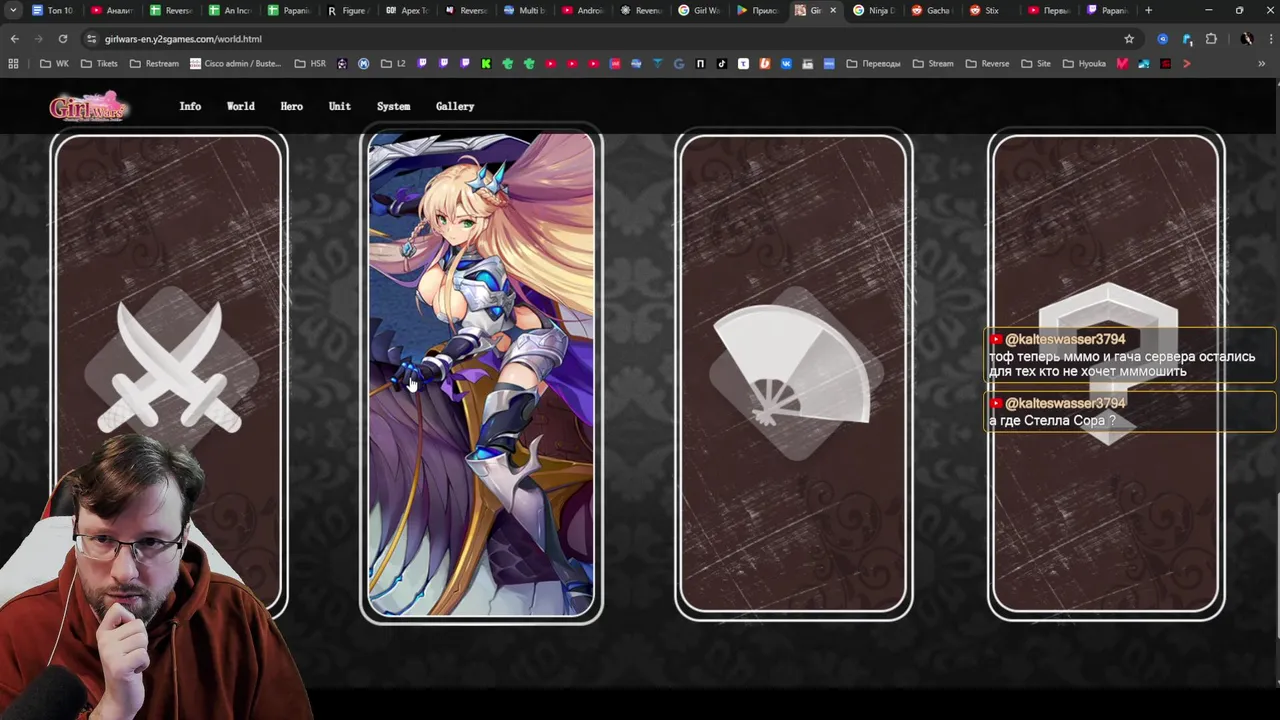Click the white П bookmark icon
The width and height of the screenshot is (1280, 720).
[700, 63]
